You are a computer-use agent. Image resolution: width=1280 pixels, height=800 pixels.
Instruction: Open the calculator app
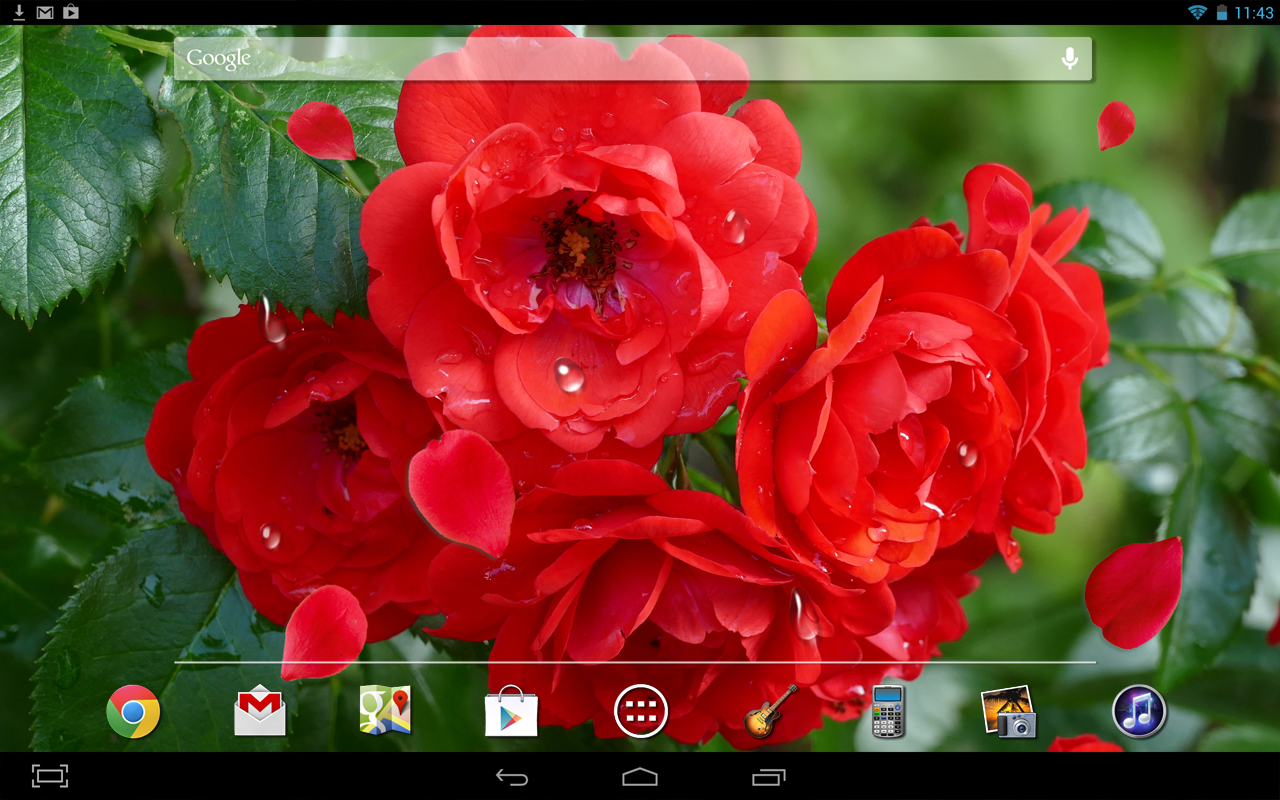click(x=888, y=711)
